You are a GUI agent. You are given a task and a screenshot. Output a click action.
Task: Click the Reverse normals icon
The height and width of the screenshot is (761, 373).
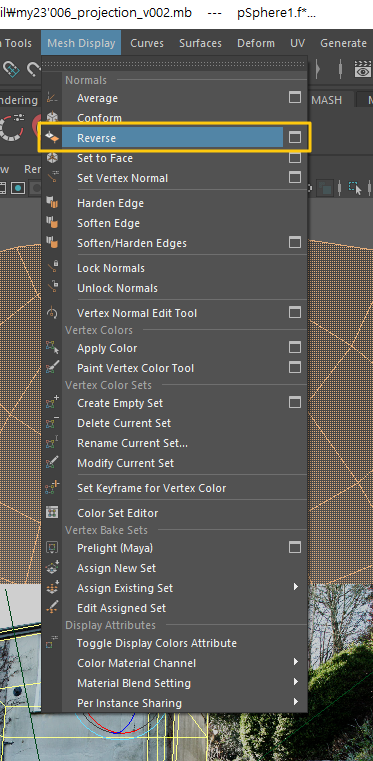(x=52, y=138)
